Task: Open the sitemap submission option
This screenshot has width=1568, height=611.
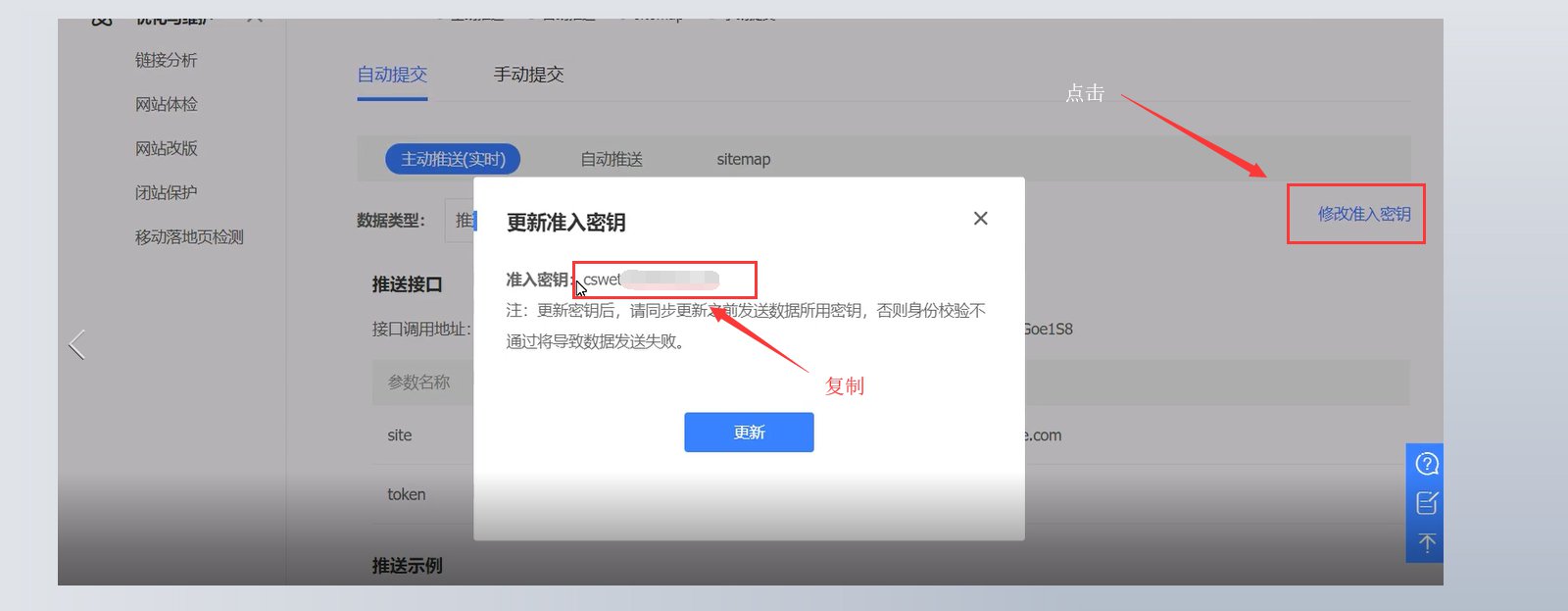Action: 743,159
